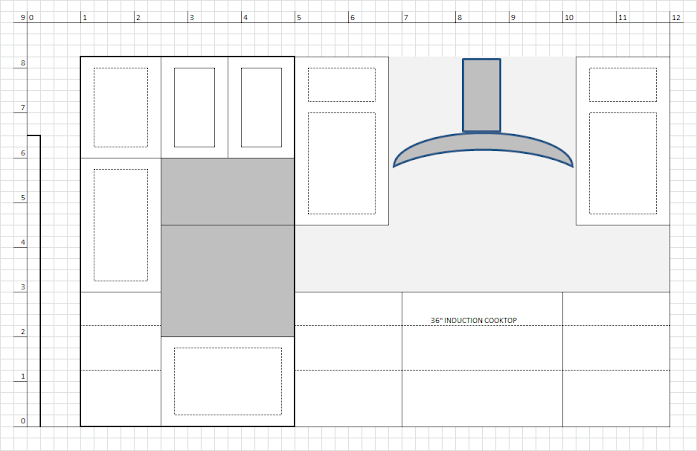Screen dimensions: 697x451
Task: Select the dotted drawer panel below gray appliances
Action: 228,381
